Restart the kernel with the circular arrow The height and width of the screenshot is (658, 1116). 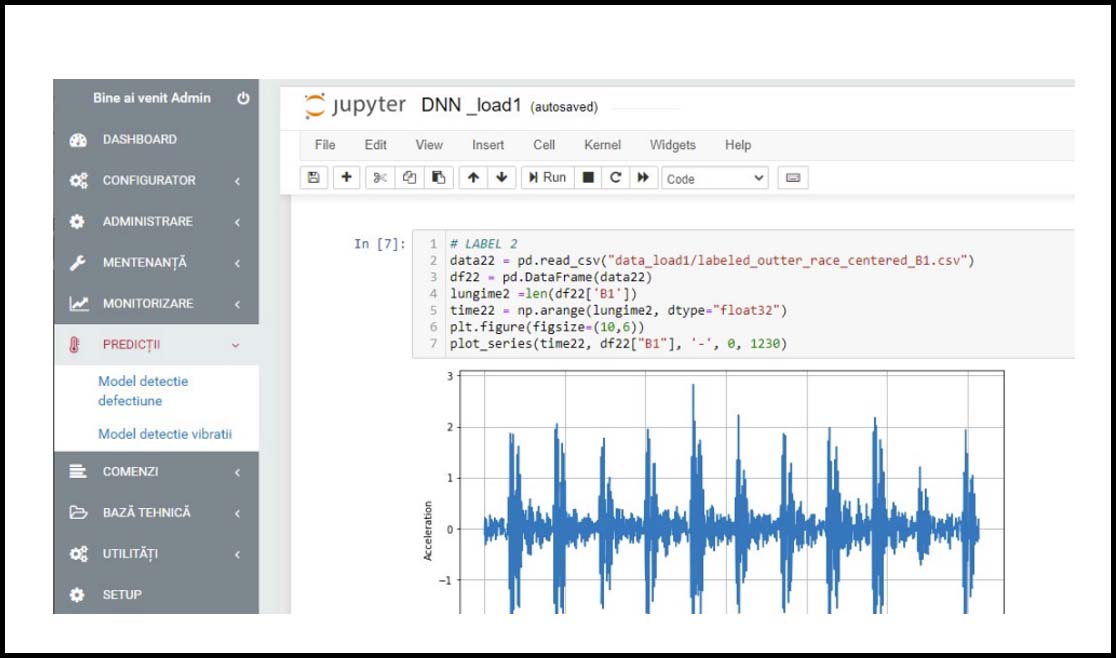coord(616,177)
